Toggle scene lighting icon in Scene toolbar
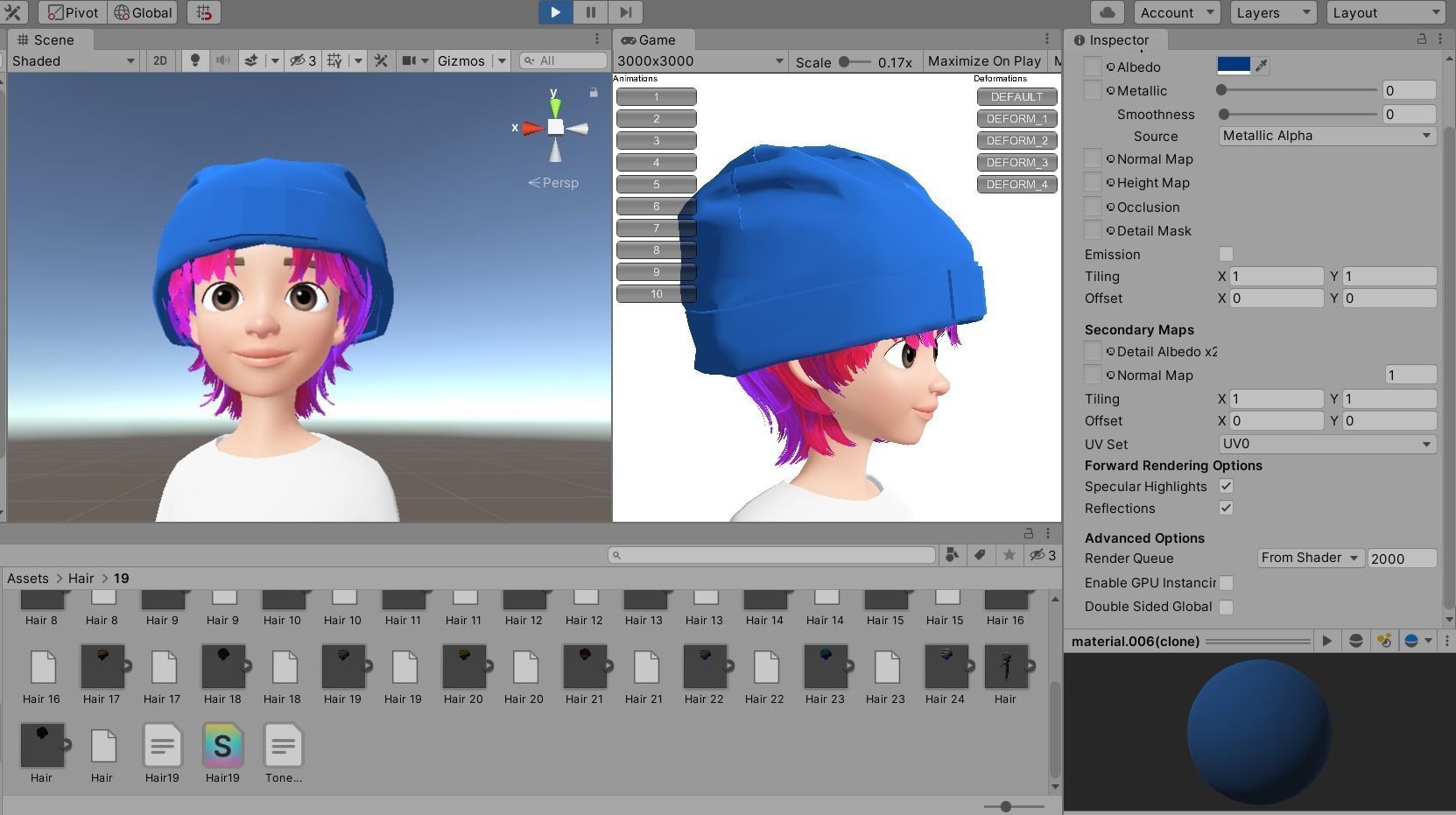1456x815 pixels. pos(194,60)
